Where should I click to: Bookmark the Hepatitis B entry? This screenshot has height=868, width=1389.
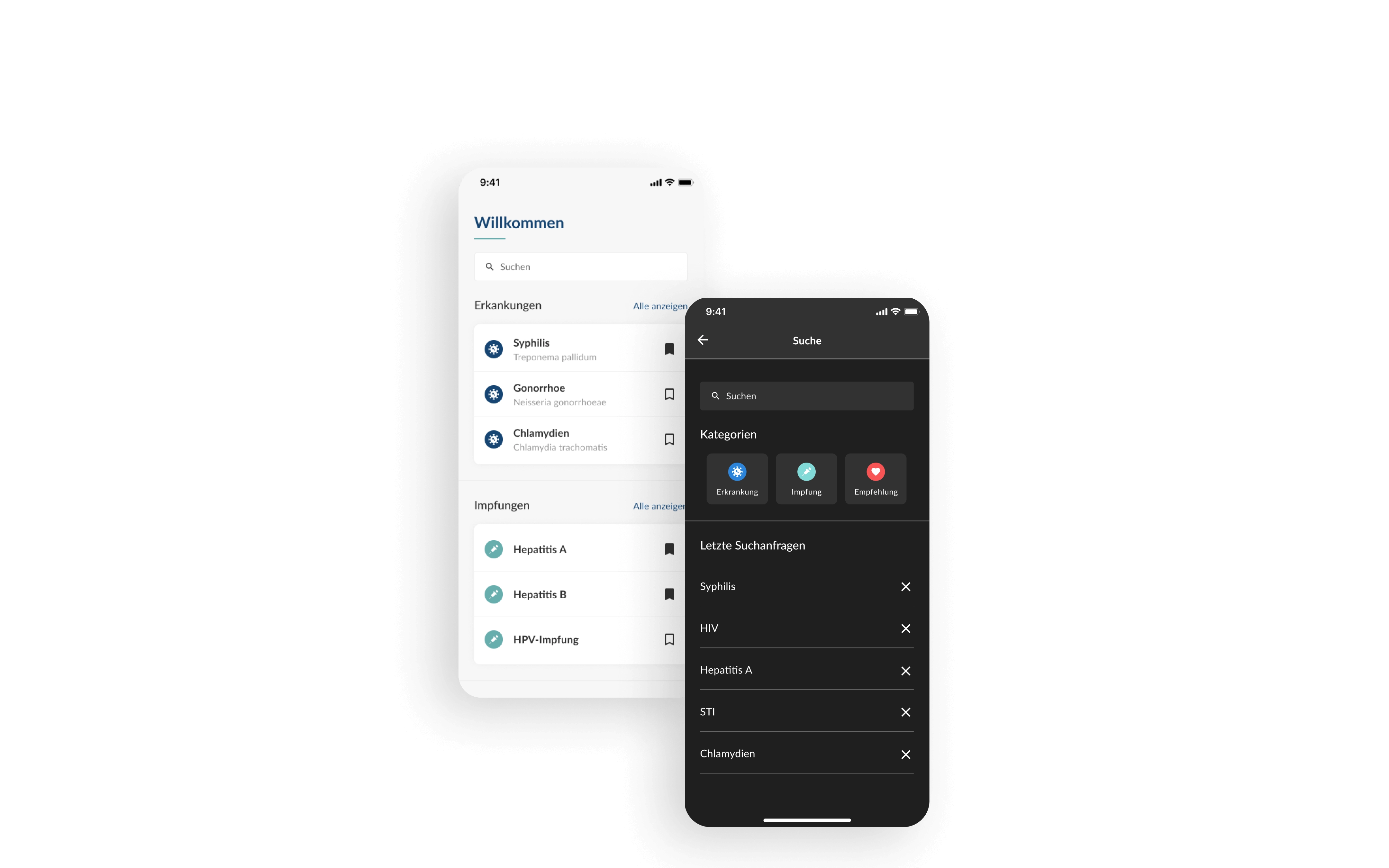tap(669, 594)
